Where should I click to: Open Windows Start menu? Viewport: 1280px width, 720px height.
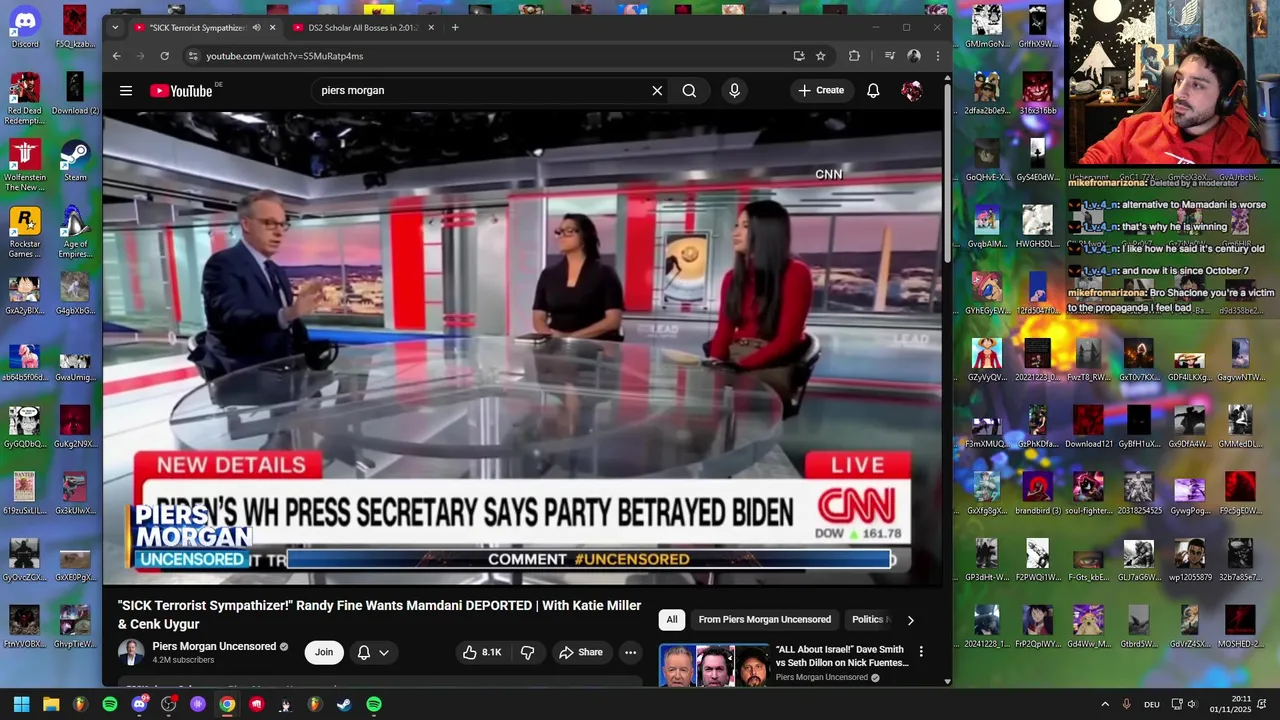click(21, 704)
